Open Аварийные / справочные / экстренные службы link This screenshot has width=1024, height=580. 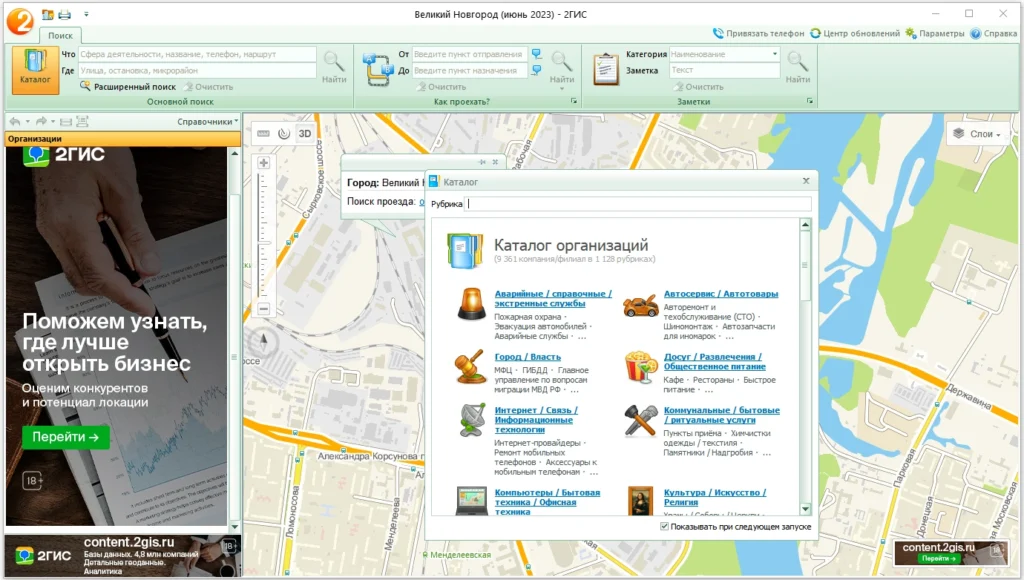[x=552, y=298]
